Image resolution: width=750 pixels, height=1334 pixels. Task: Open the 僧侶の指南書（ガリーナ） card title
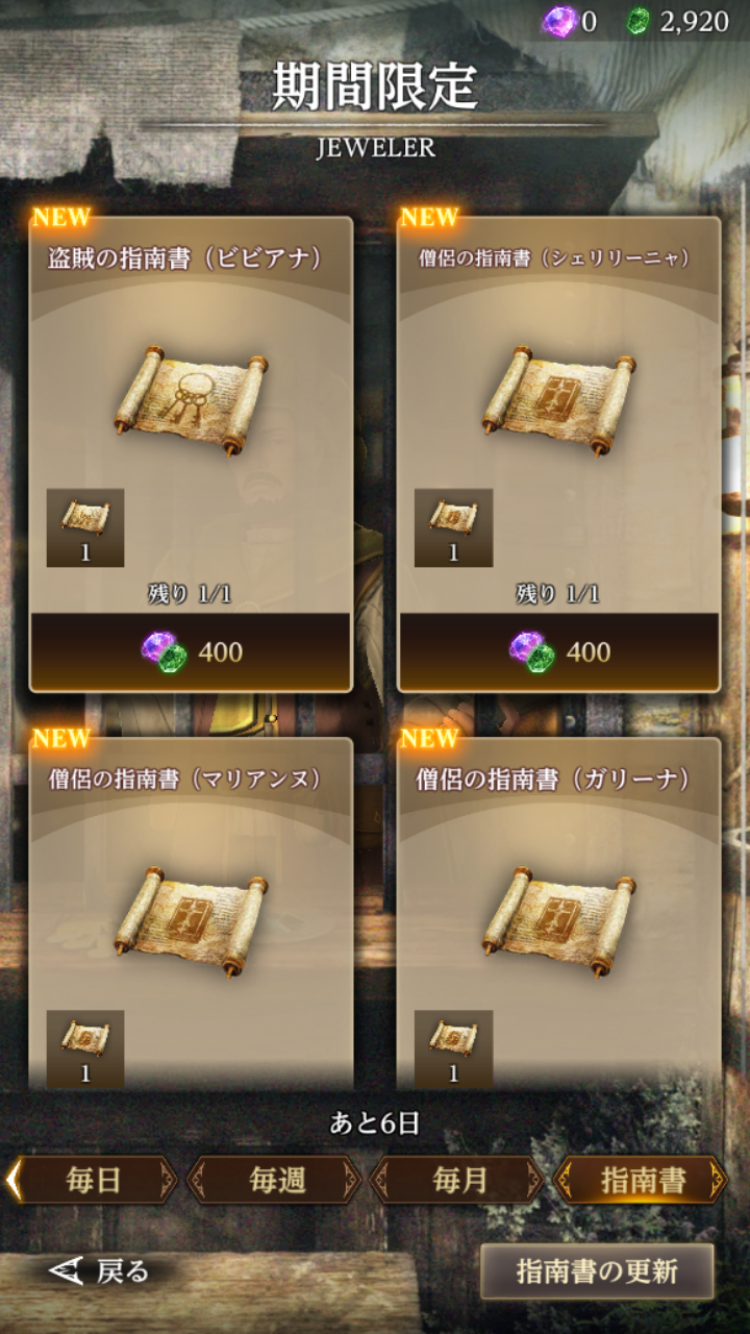coord(554,779)
